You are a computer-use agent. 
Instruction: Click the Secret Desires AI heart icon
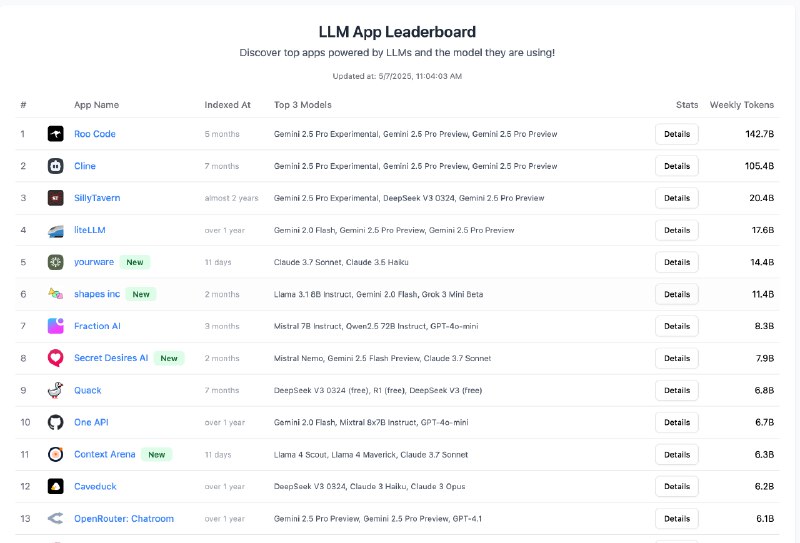56,358
